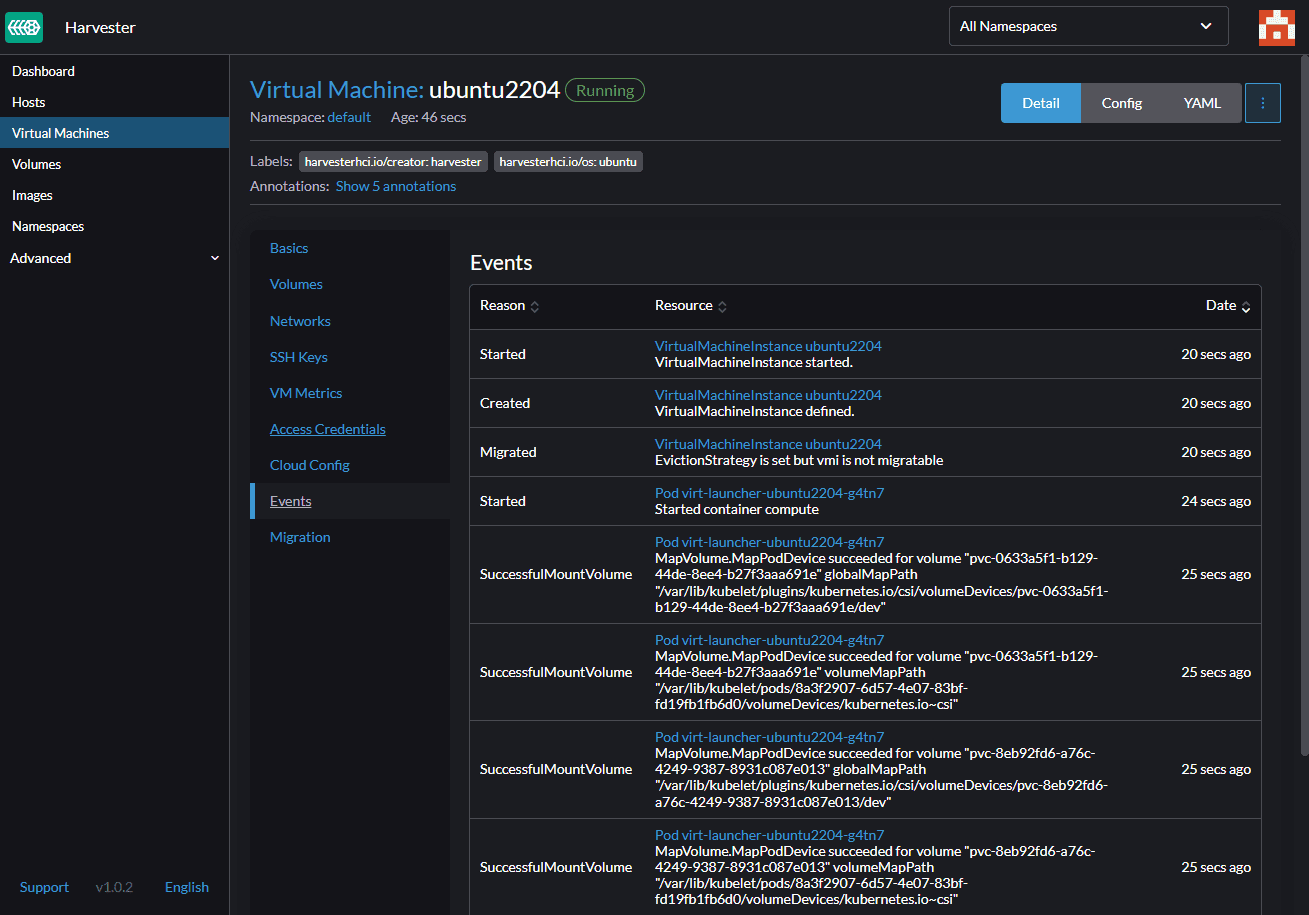
Task: Change language via English link
Action: (187, 887)
